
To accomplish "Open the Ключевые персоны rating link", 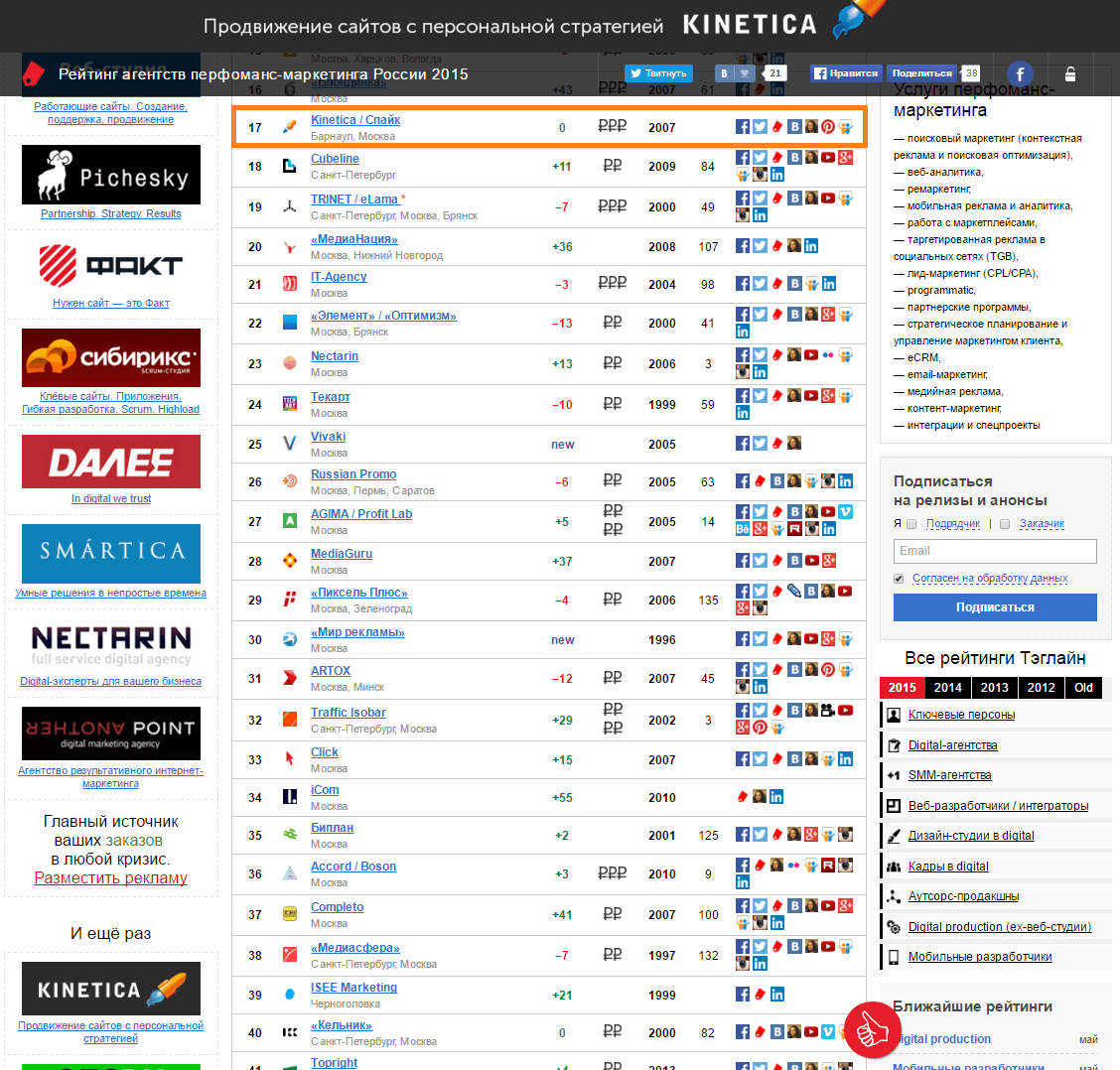I will coord(961,715).
